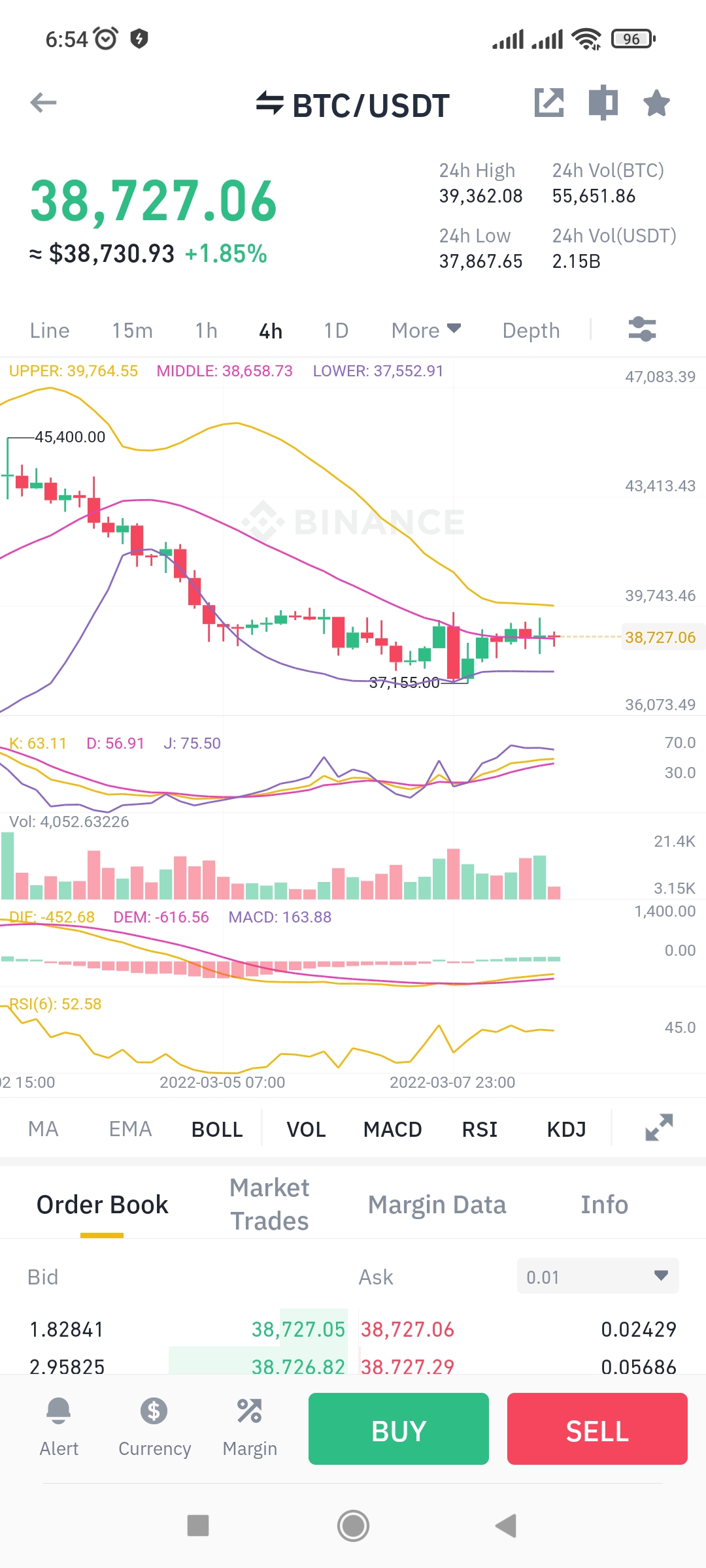Image resolution: width=706 pixels, height=1568 pixels.
Task: Tap the K: 63.11 KDJ readout
Action: coord(38,743)
